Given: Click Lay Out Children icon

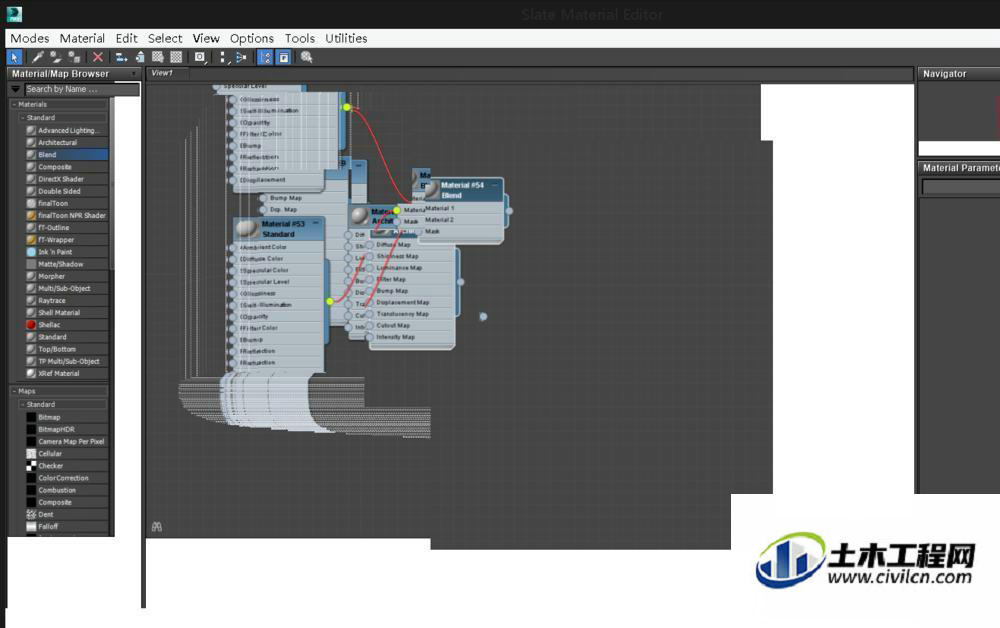Looking at the screenshot, I should [240, 57].
